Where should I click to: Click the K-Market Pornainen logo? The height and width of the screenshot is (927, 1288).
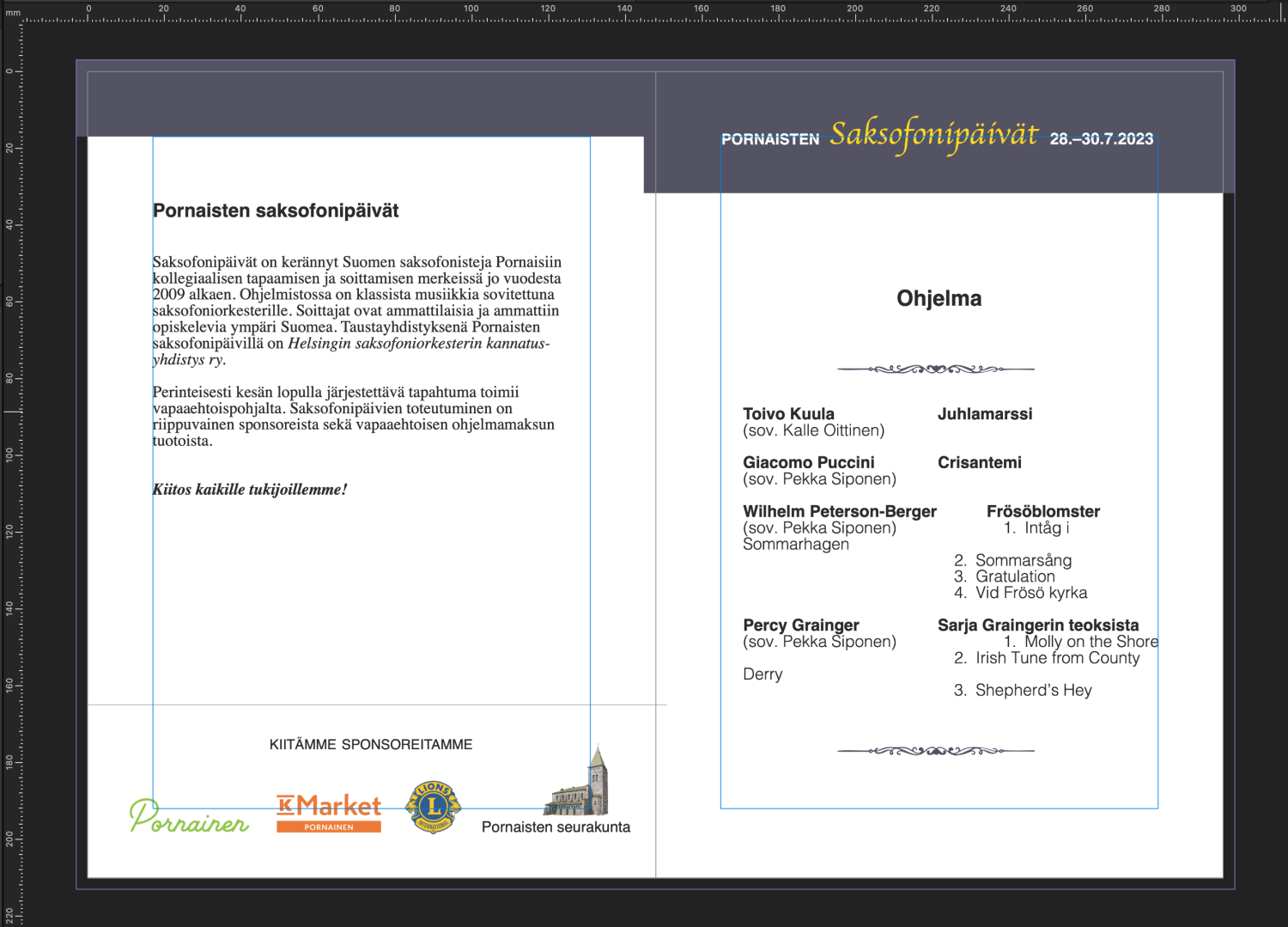tap(329, 814)
